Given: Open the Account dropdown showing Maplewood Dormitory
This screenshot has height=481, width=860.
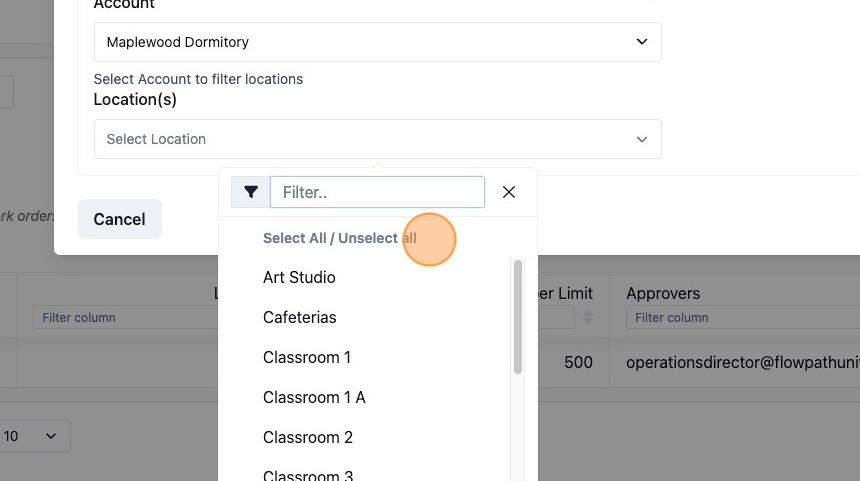Looking at the screenshot, I should click(377, 42).
